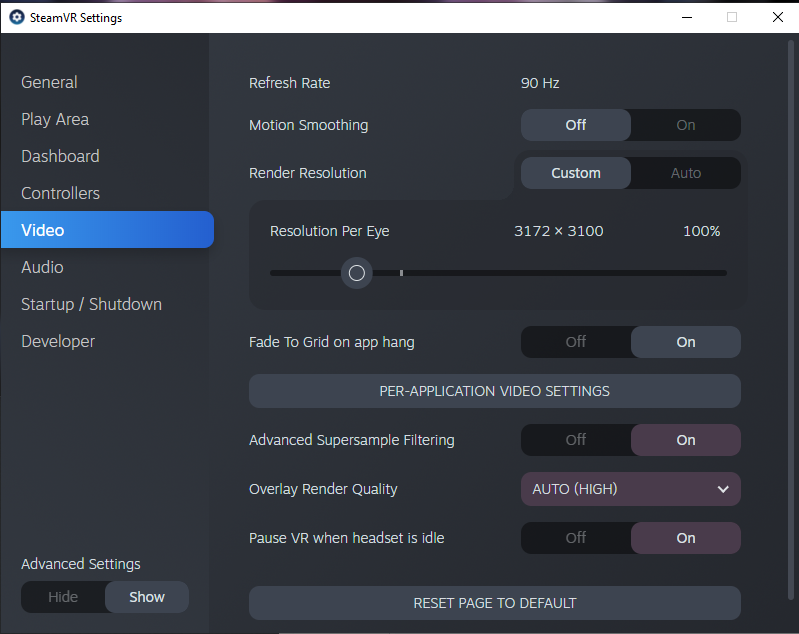Click the SteamVR logo icon in title bar

point(17,17)
